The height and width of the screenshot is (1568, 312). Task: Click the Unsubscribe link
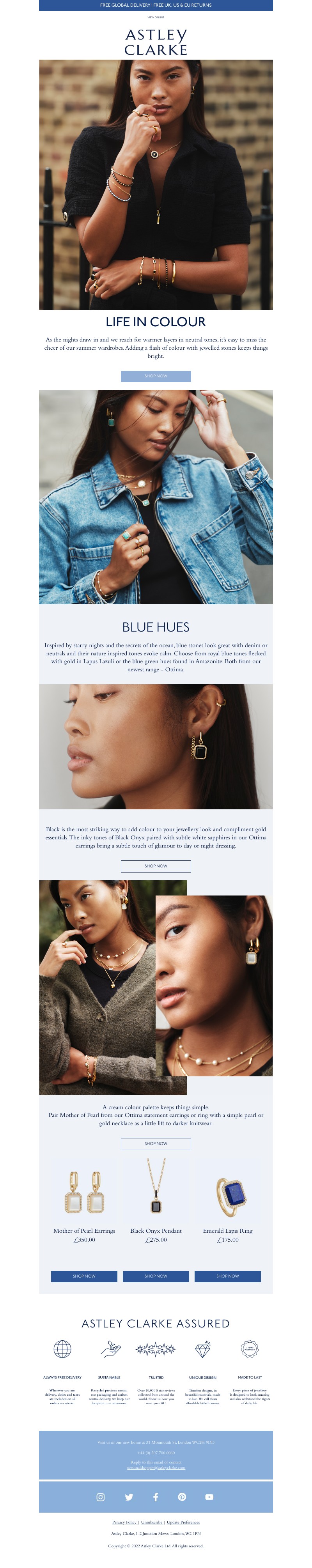click(152, 1522)
